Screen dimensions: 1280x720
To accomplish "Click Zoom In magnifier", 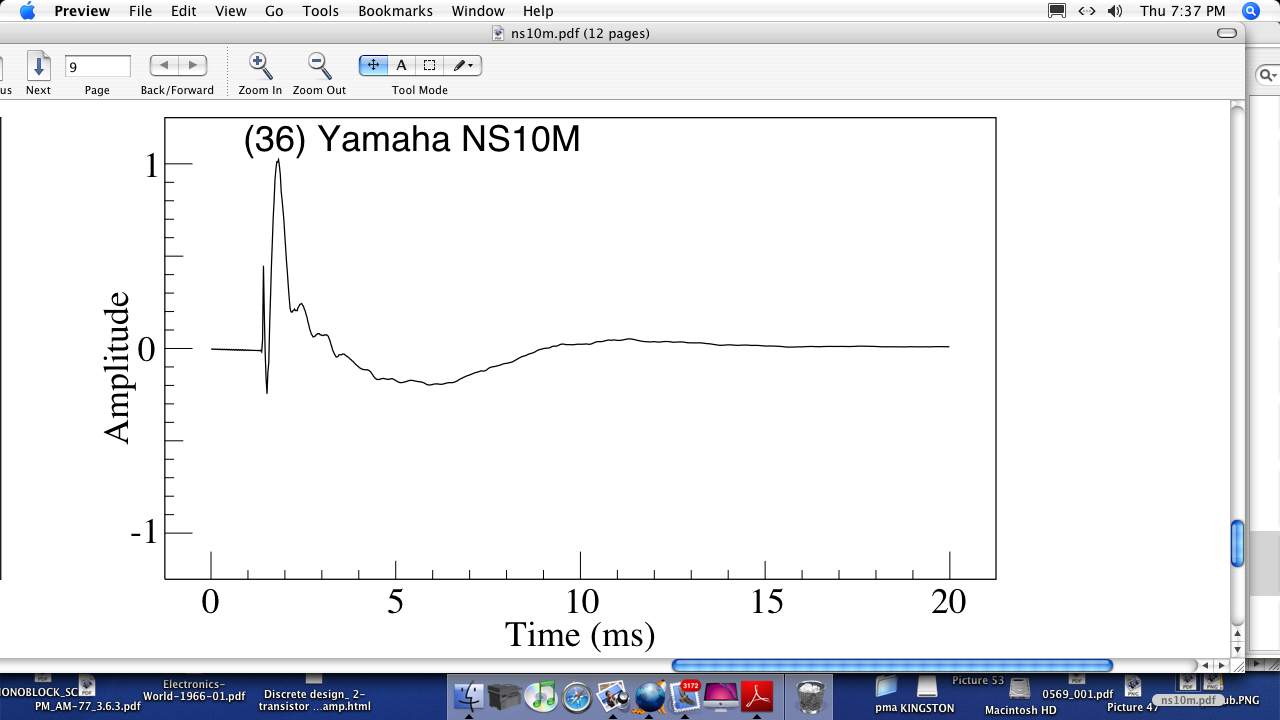I will (260, 66).
